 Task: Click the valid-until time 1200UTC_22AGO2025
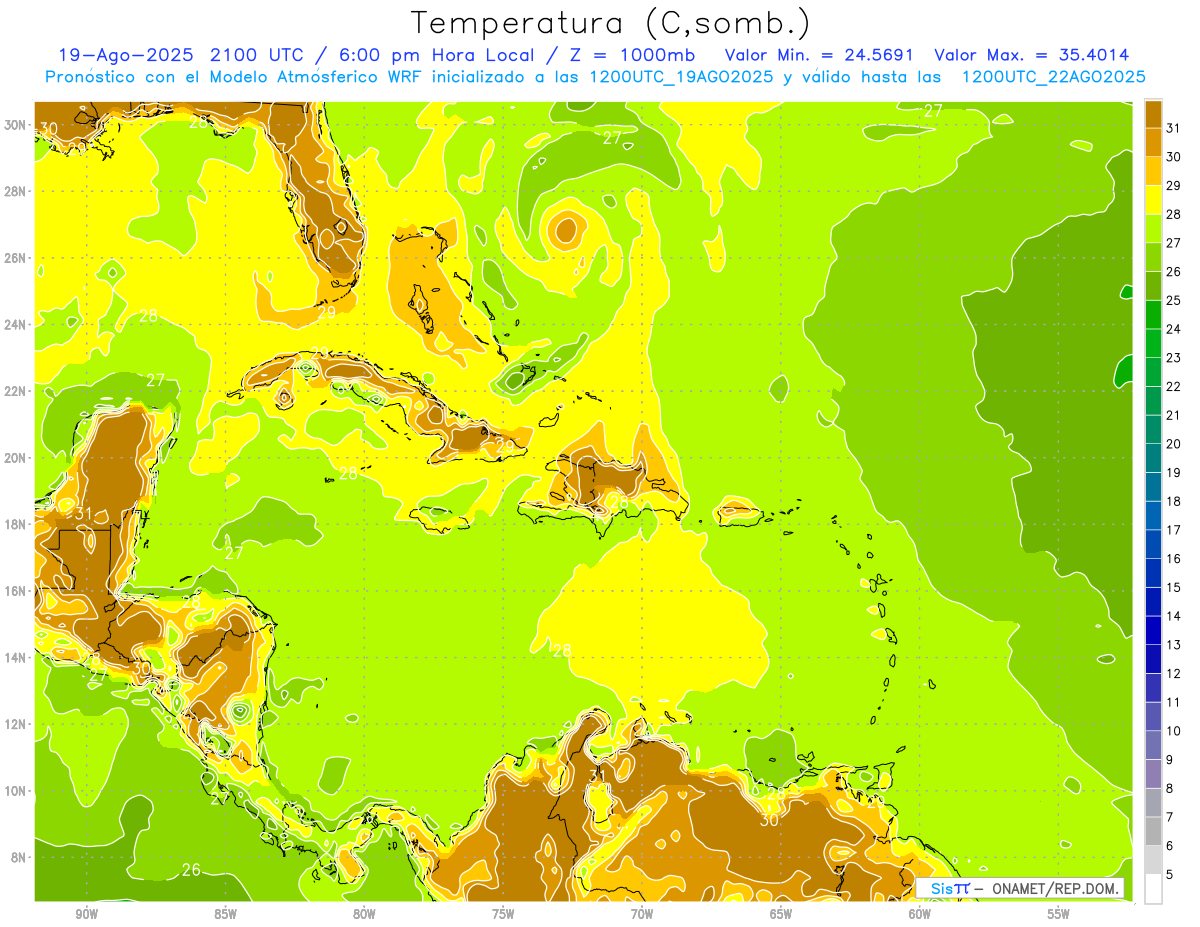1053,76
